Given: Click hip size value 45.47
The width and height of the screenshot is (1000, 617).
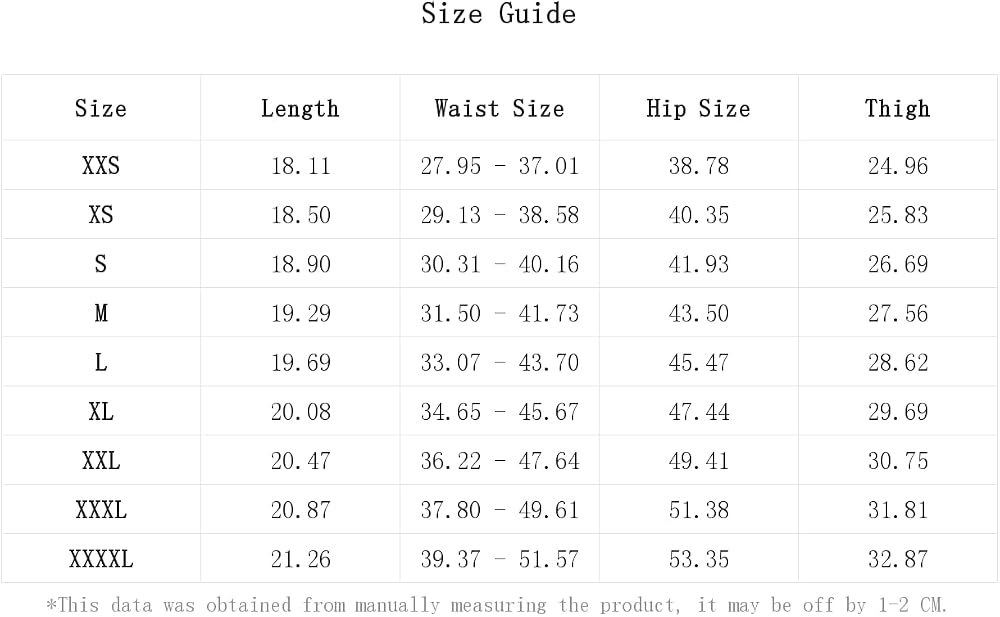Looking at the screenshot, I should [x=698, y=362].
